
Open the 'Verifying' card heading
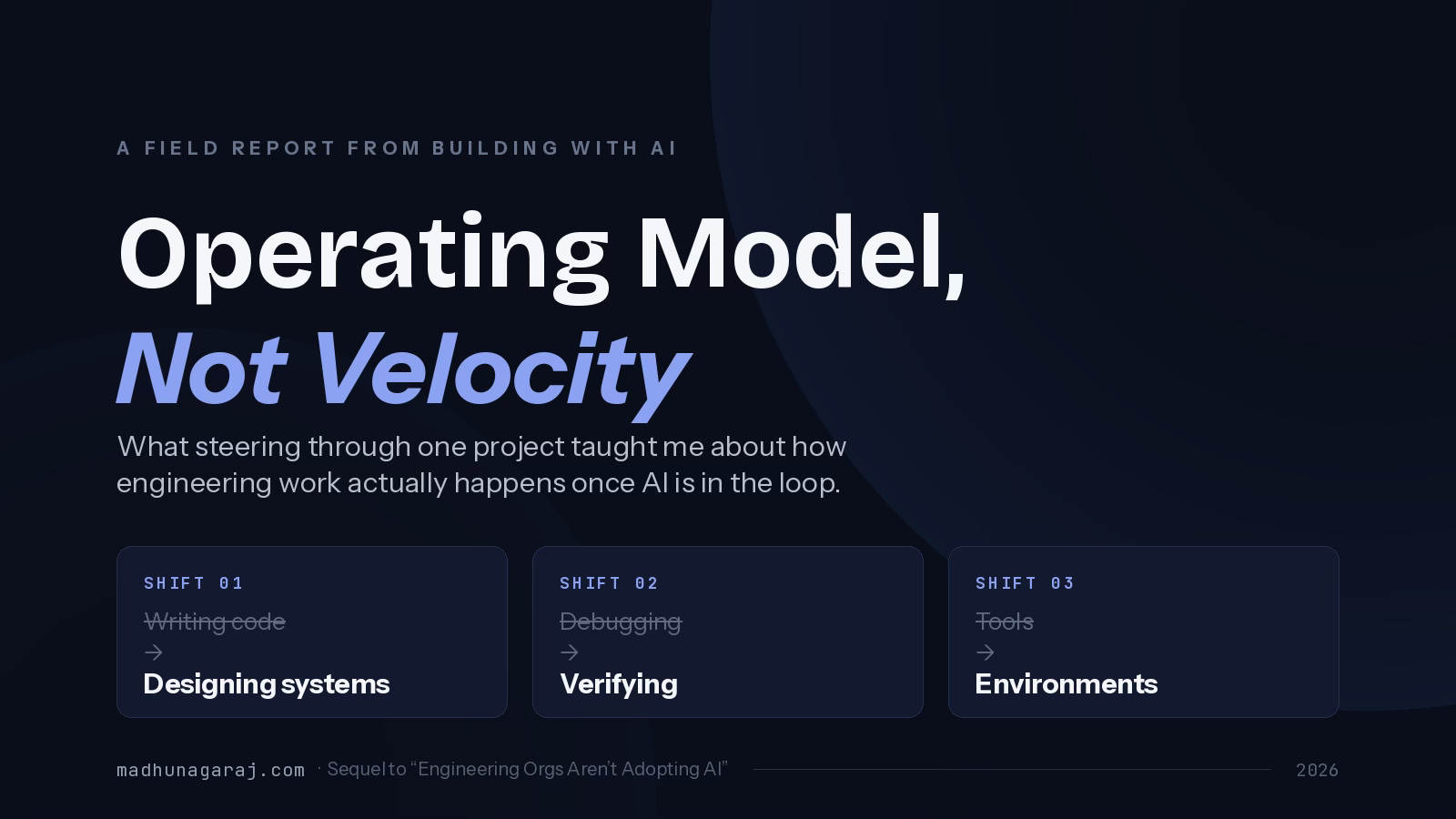(619, 684)
